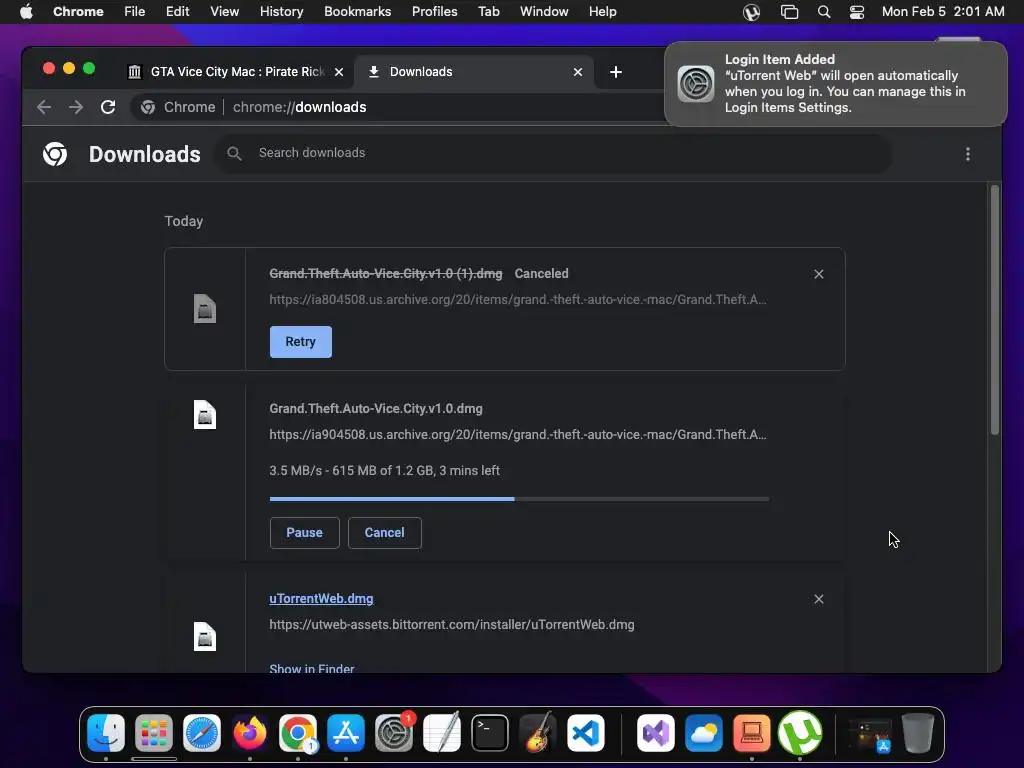Open uTorrent from the dock
This screenshot has width=1024, height=768.
point(799,733)
